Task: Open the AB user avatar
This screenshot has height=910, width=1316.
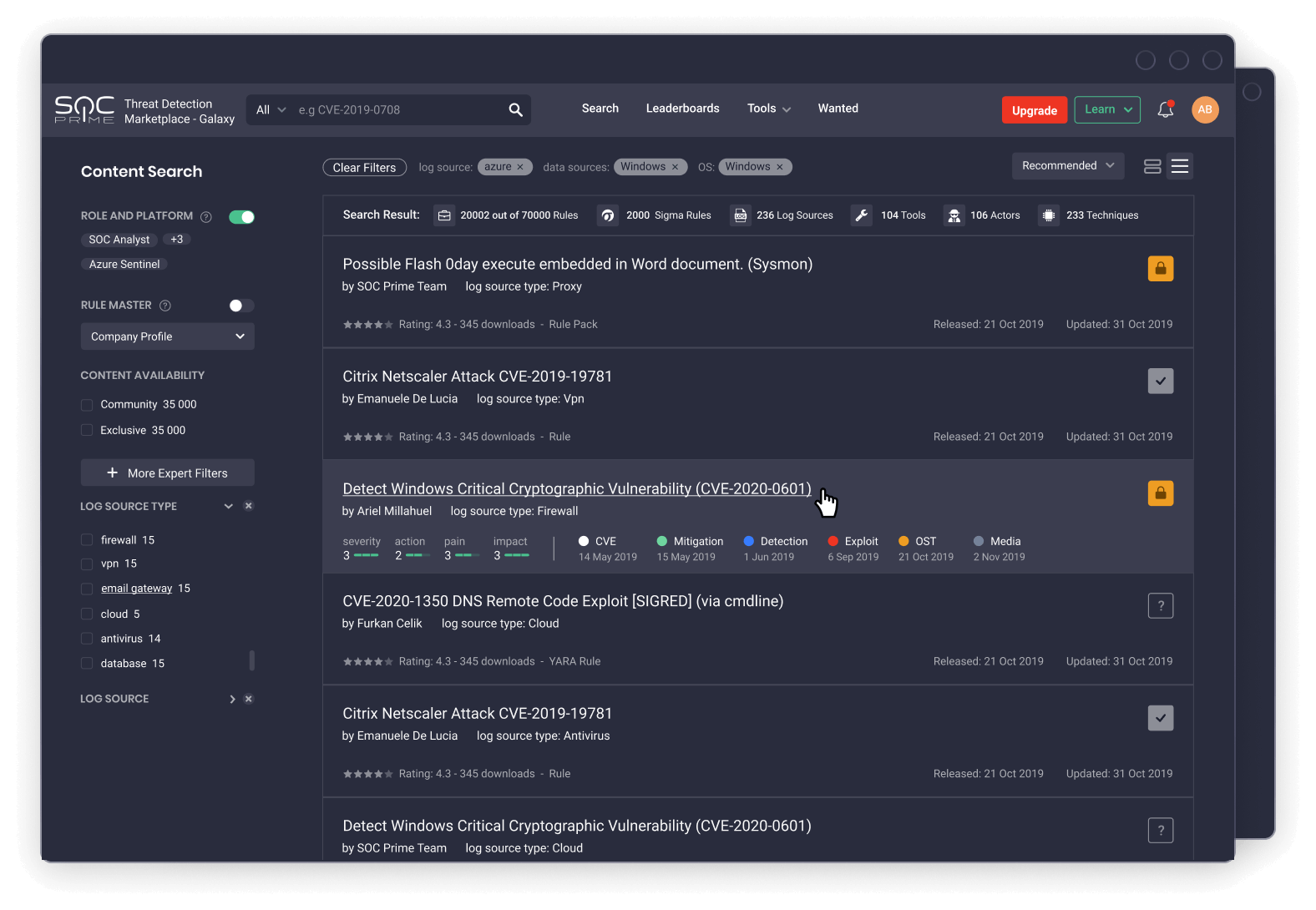Action: [x=1204, y=109]
